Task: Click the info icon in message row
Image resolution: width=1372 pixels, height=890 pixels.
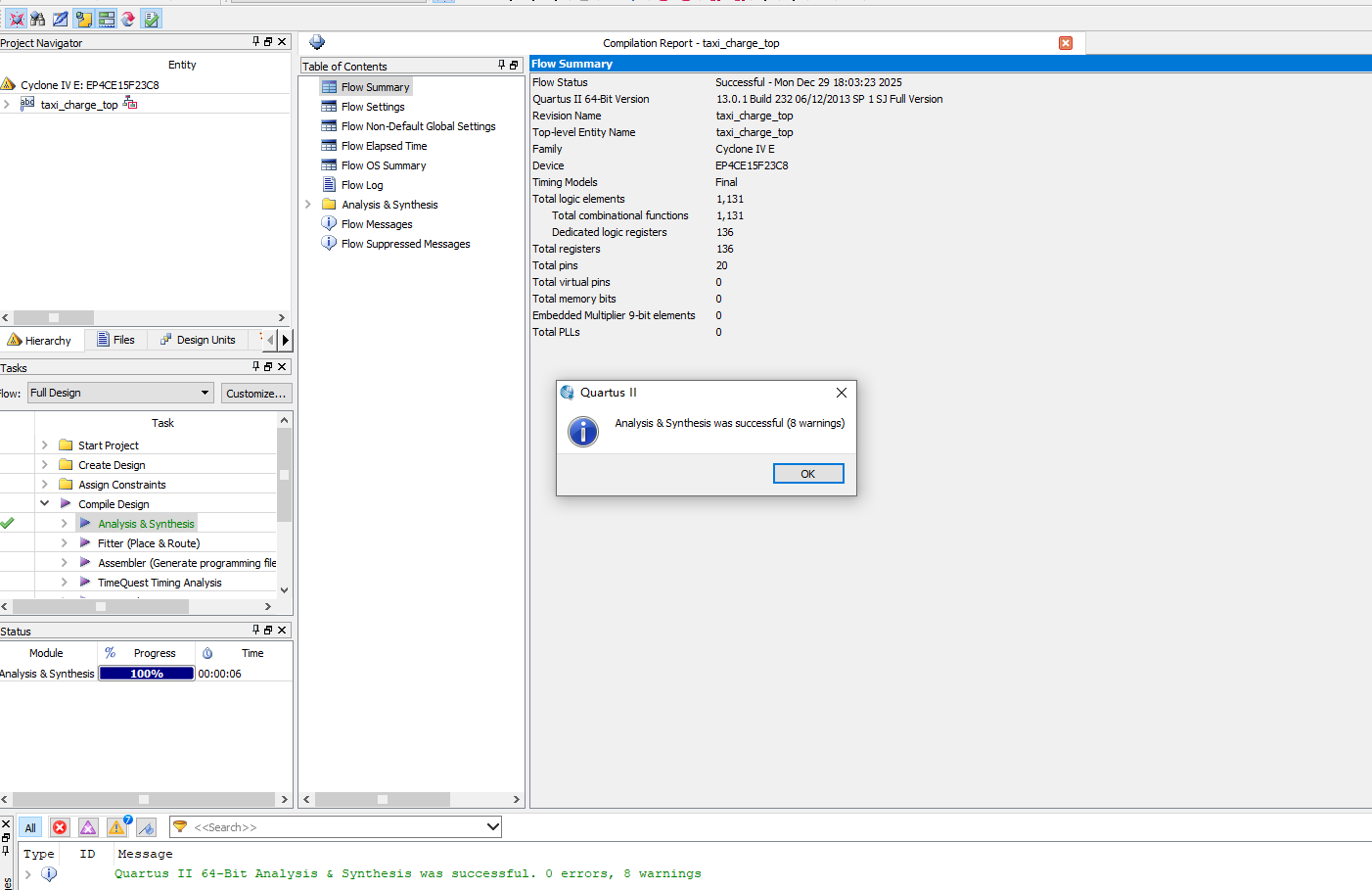Action: [x=49, y=873]
